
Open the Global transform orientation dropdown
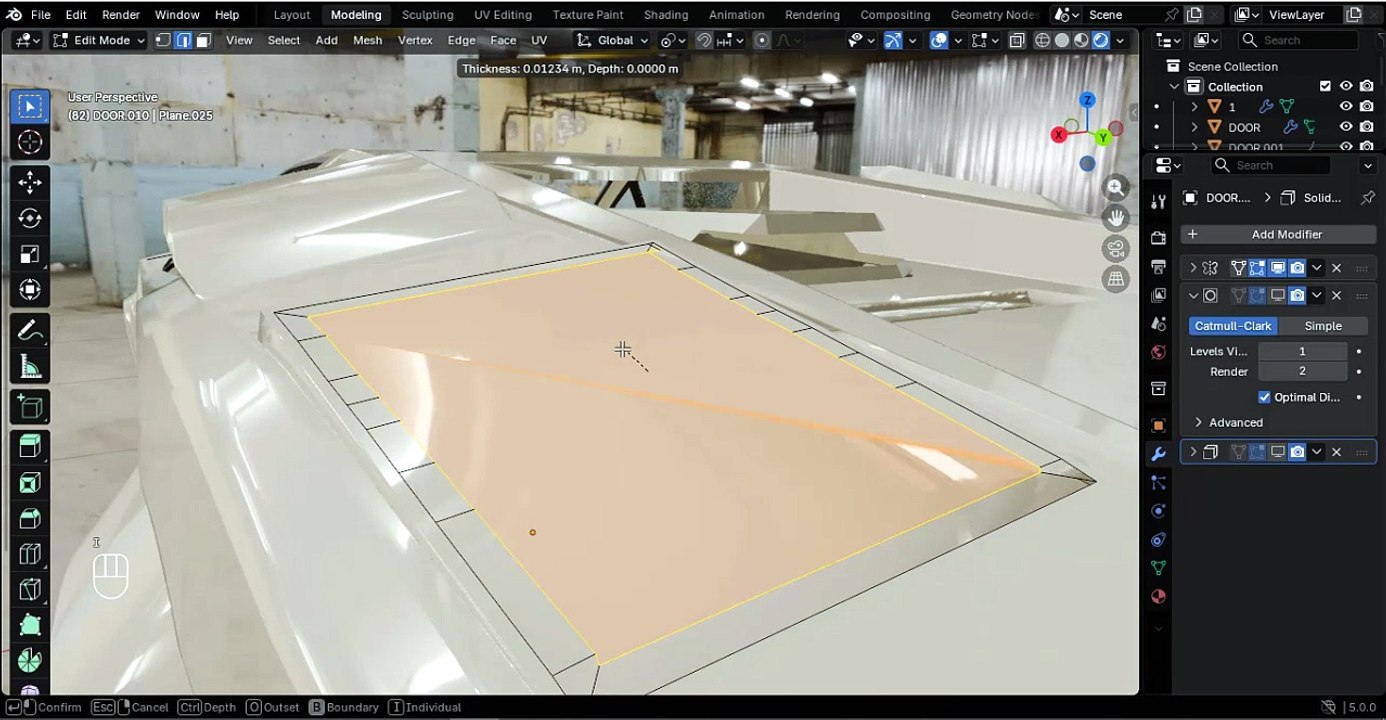(x=612, y=40)
